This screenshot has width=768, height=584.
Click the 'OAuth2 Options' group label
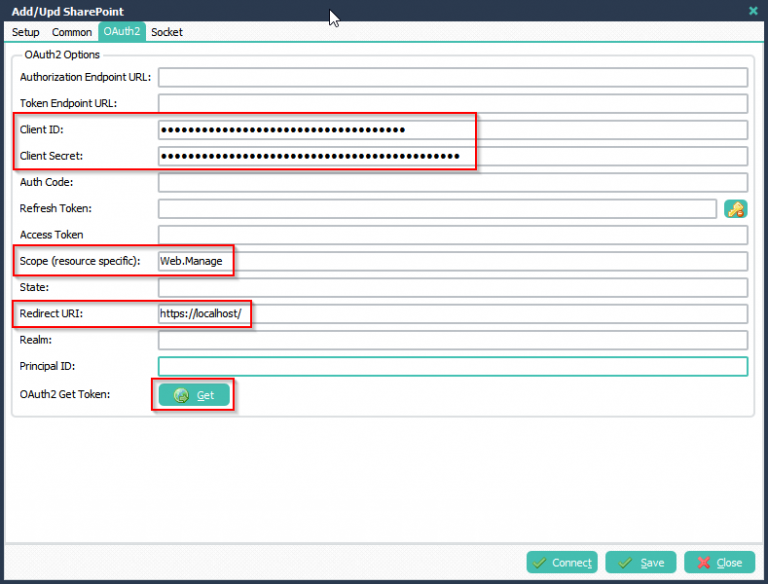point(62,55)
